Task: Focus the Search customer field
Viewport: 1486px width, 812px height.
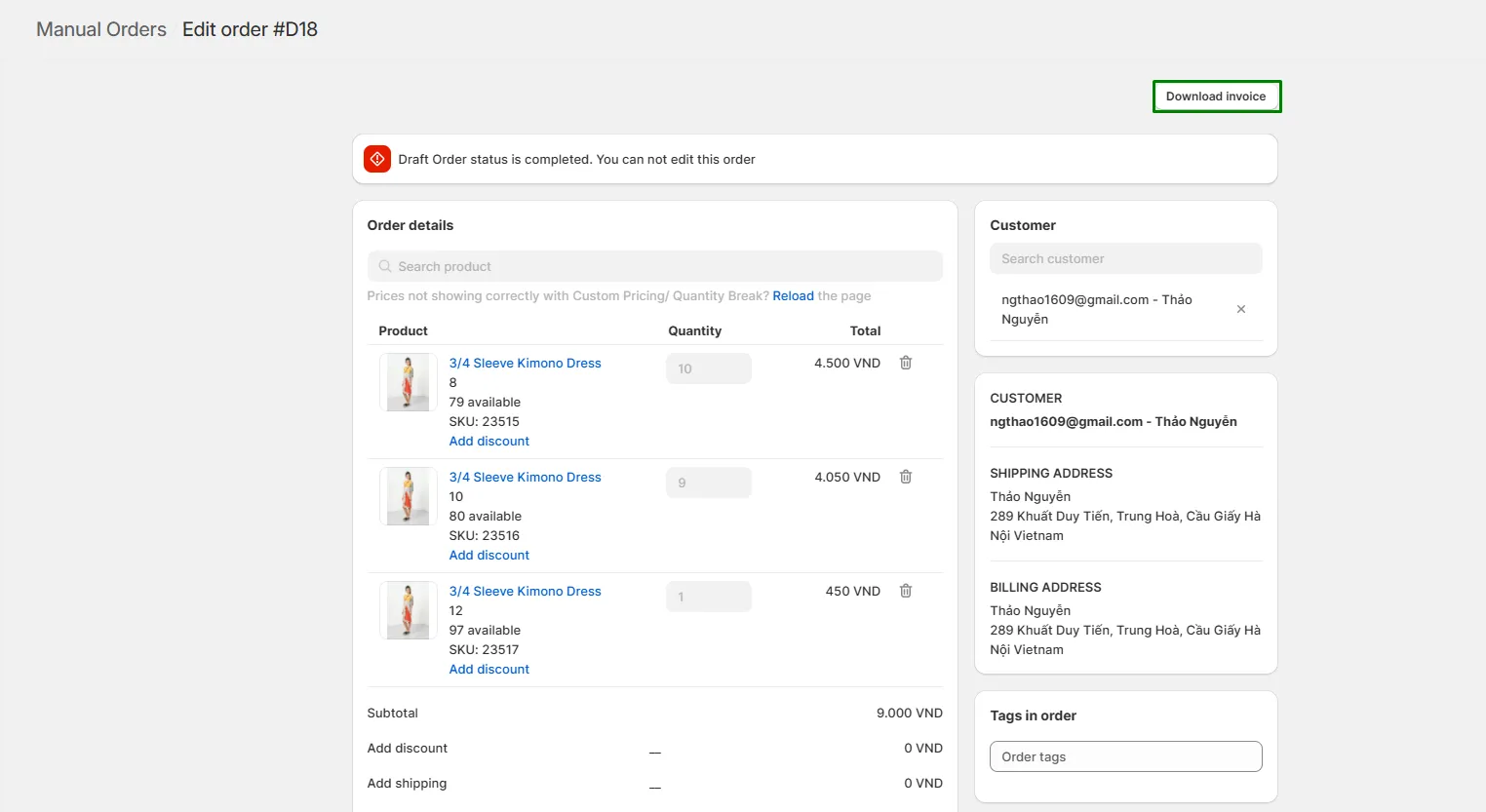Action: tap(1126, 258)
